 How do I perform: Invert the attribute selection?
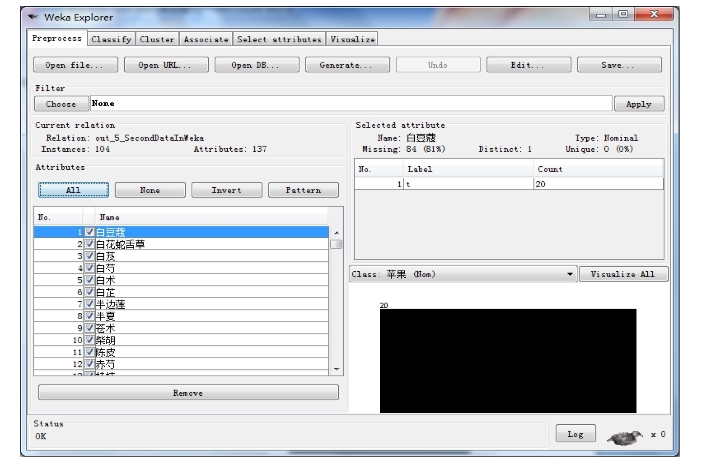227,190
